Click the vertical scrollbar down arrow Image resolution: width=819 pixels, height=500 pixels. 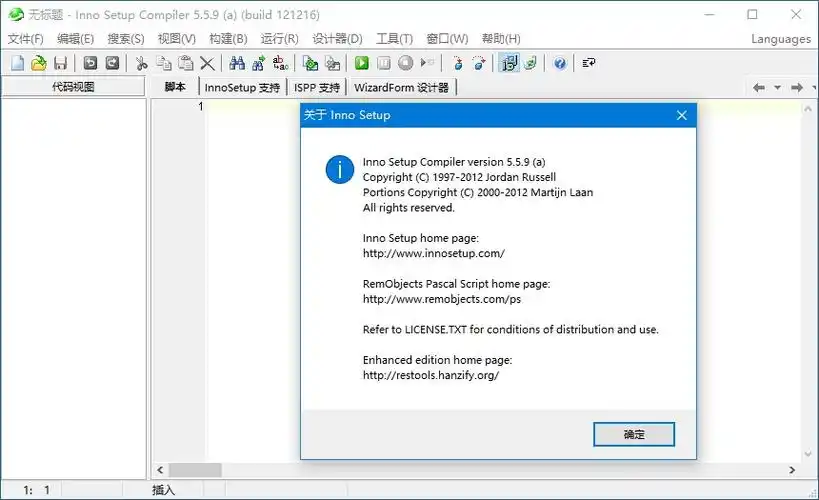(808, 454)
